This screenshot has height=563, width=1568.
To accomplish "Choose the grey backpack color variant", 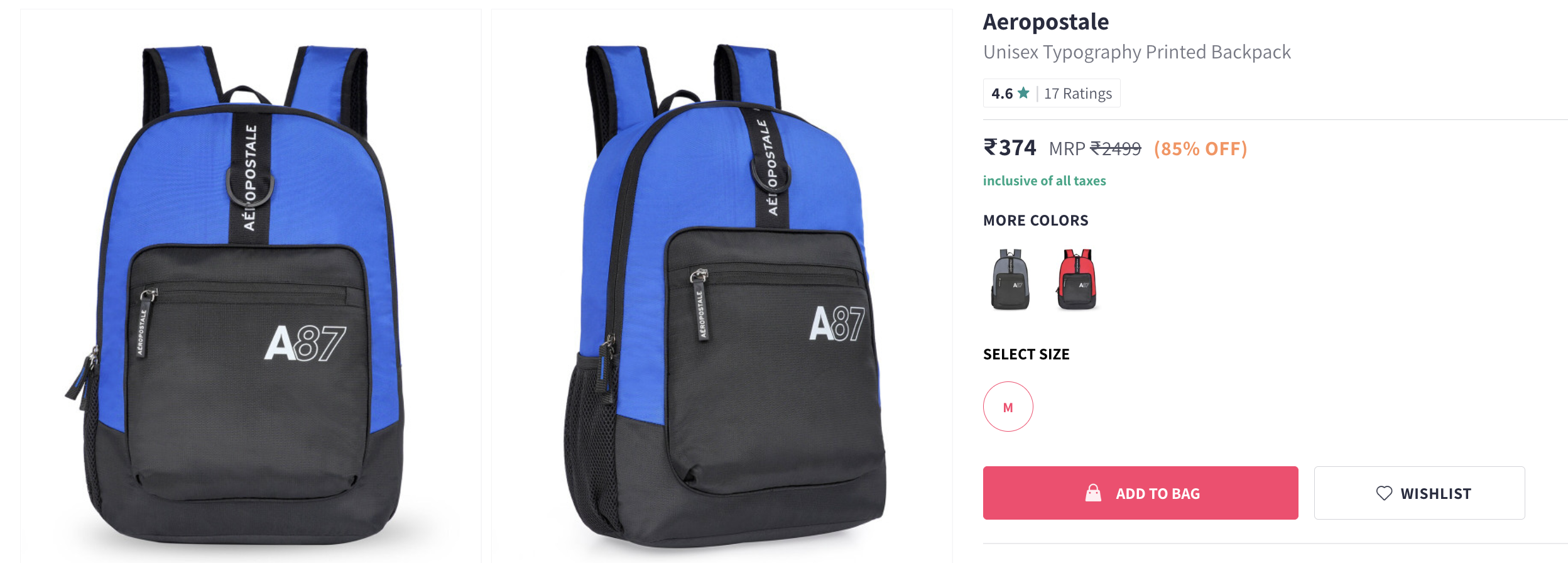I will click(1010, 279).
